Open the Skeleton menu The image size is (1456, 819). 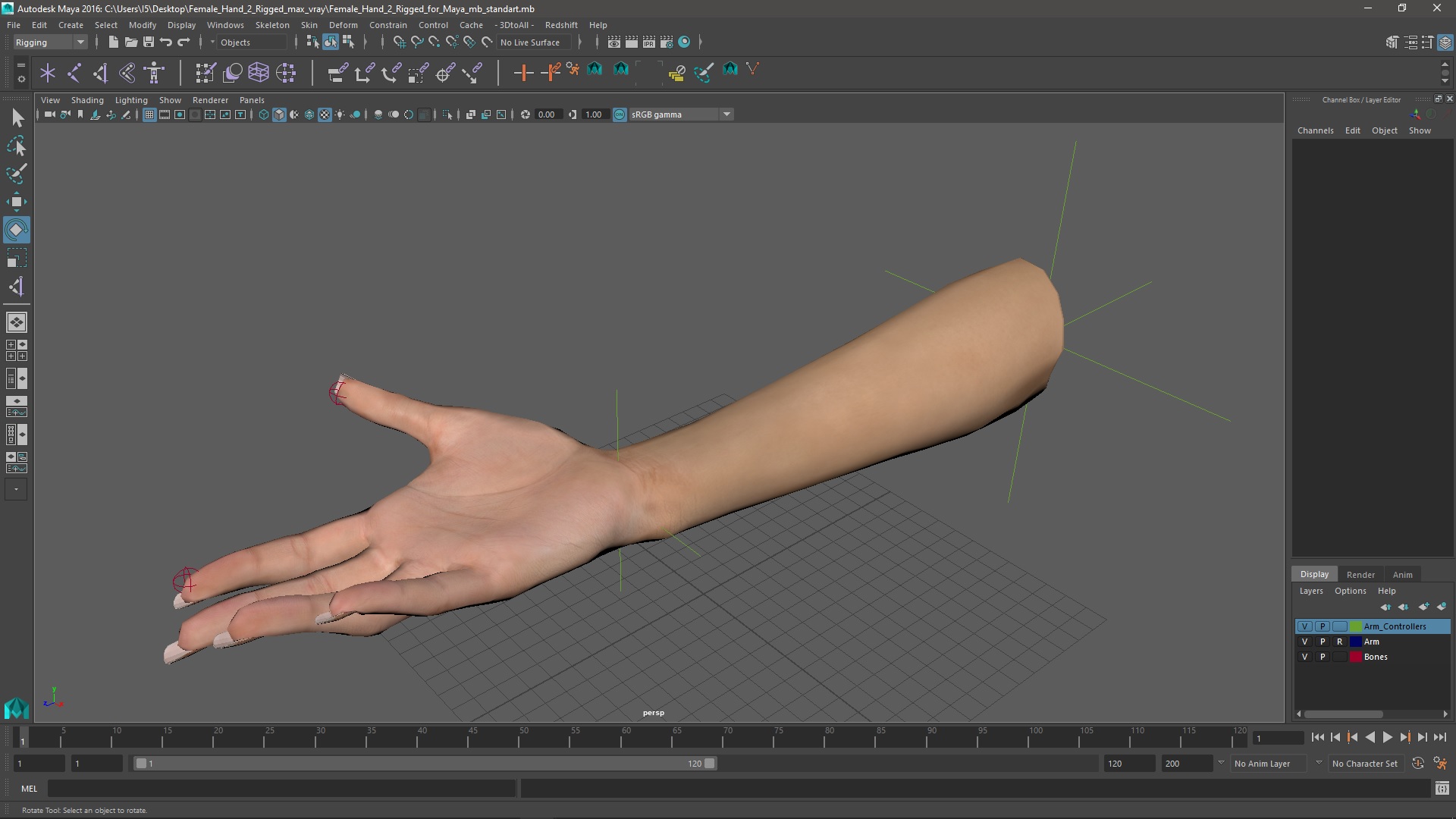(271, 25)
